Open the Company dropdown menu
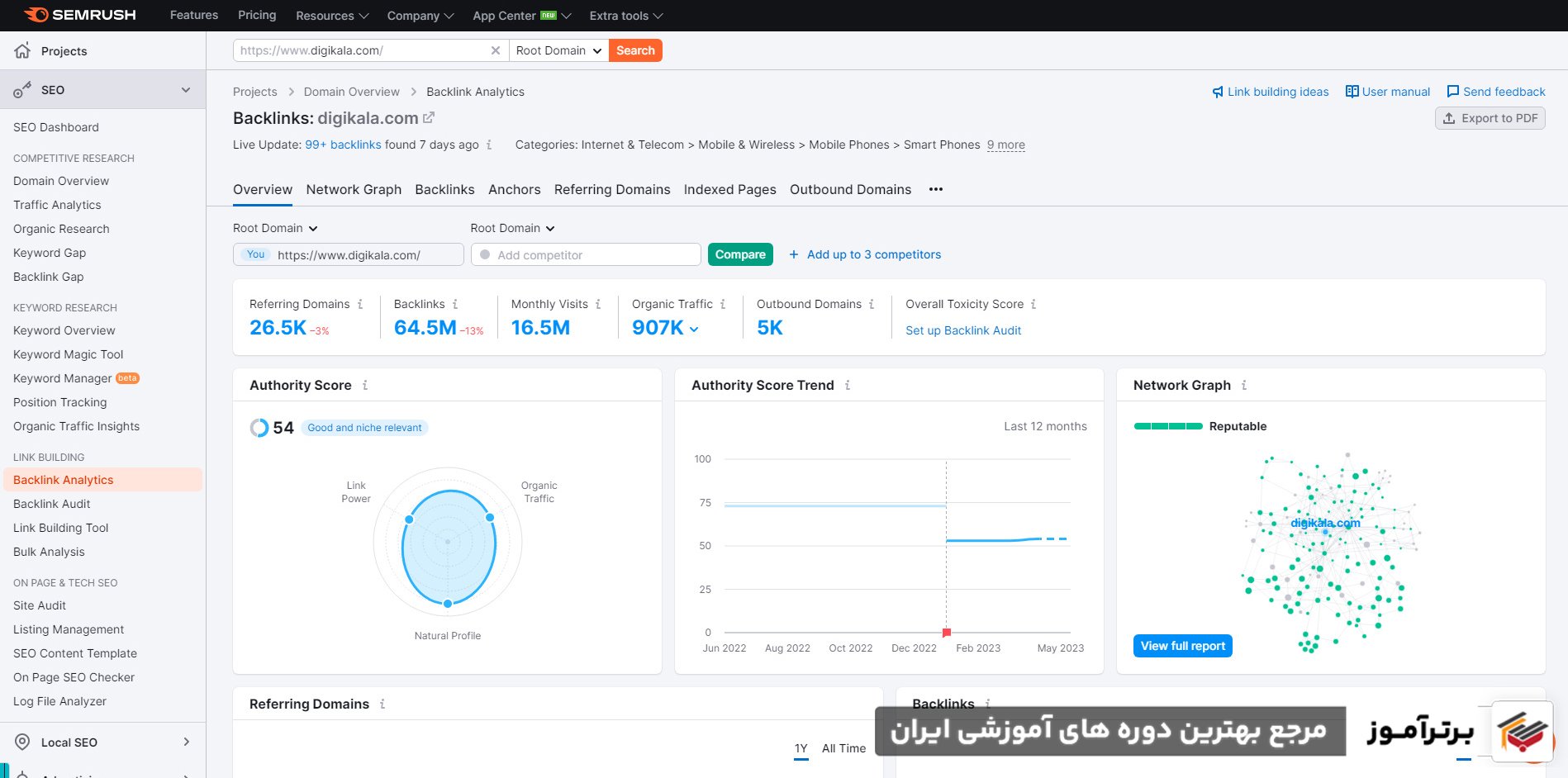This screenshot has height=778, width=1568. tap(421, 16)
